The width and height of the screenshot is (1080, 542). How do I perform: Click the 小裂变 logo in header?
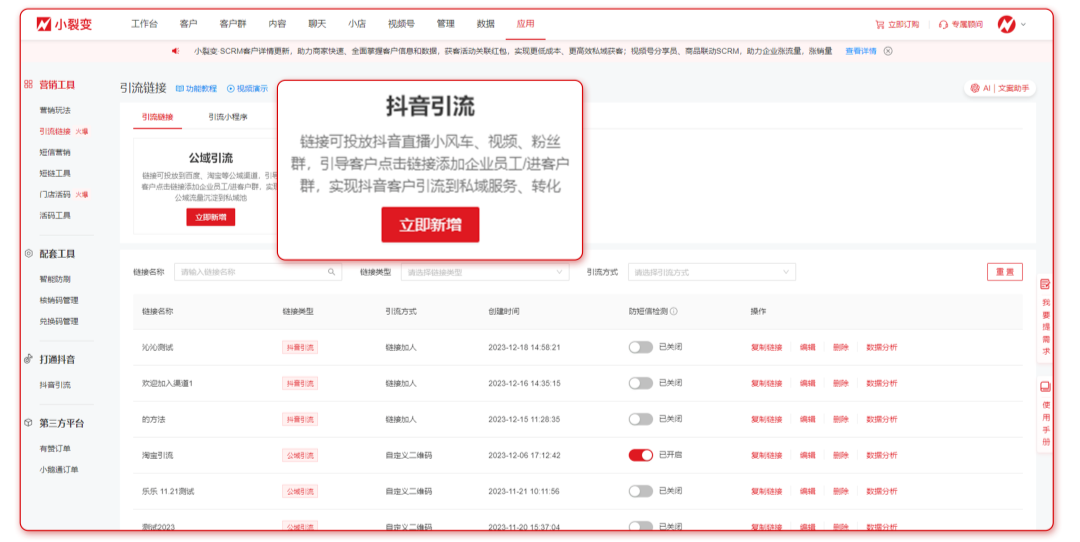pos(64,24)
